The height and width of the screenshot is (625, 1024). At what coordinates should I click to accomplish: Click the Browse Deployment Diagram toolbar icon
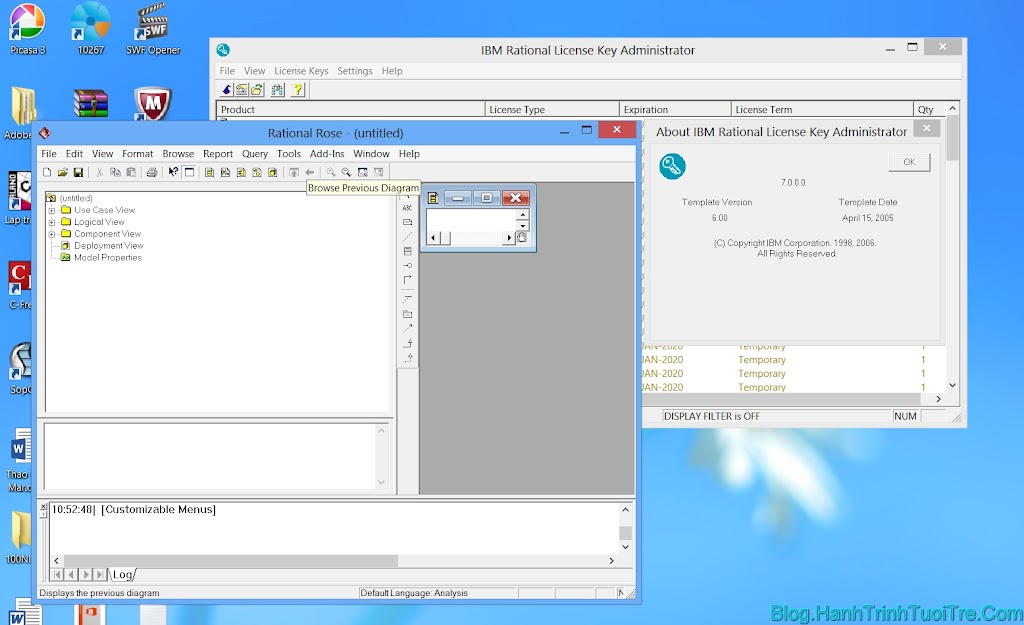coord(272,172)
